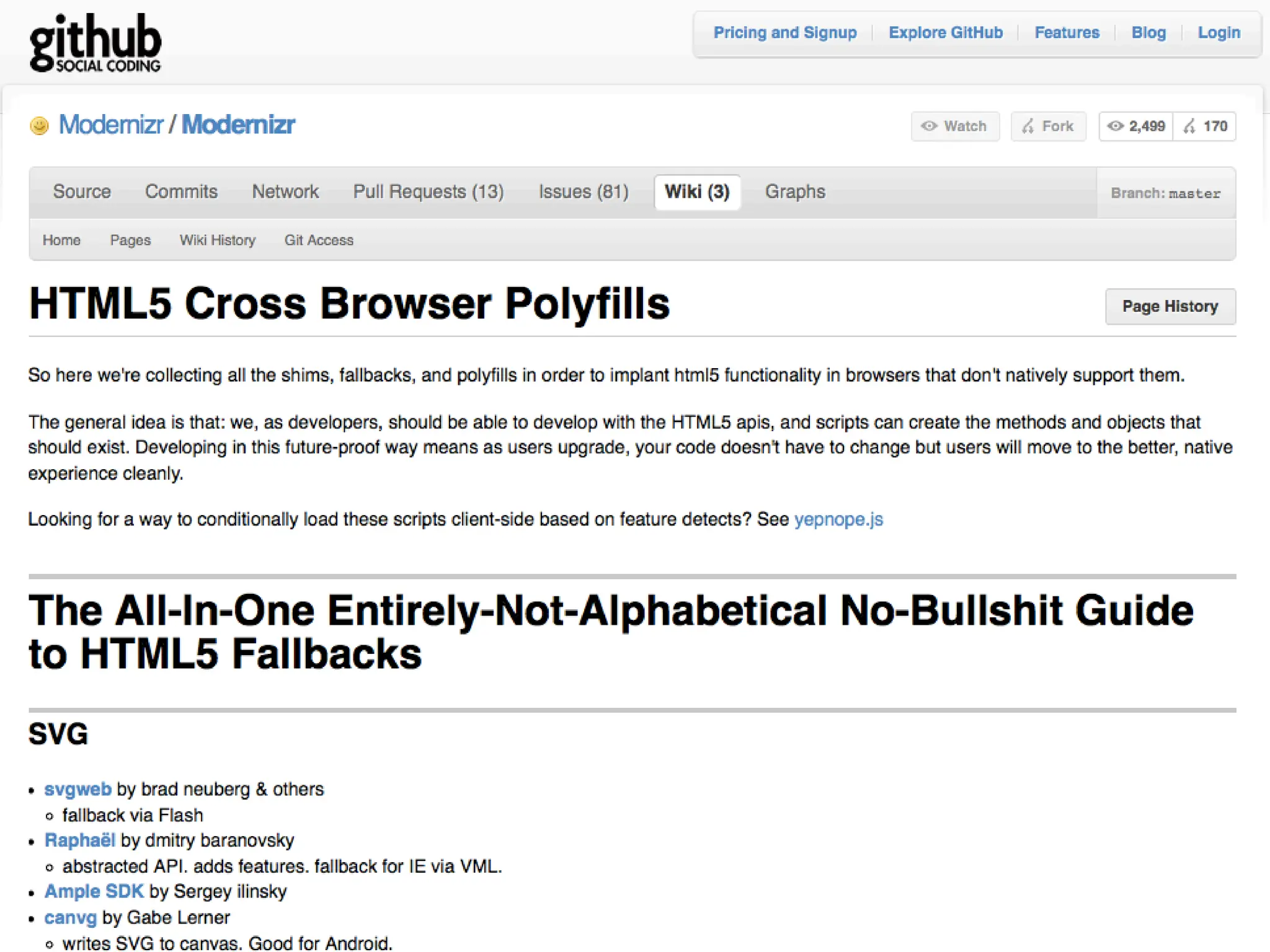
Task: View the Issues (81) tab
Action: click(583, 192)
